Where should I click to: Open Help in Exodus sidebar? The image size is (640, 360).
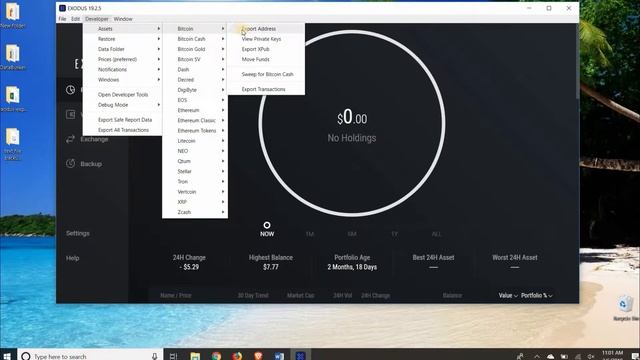coord(73,258)
